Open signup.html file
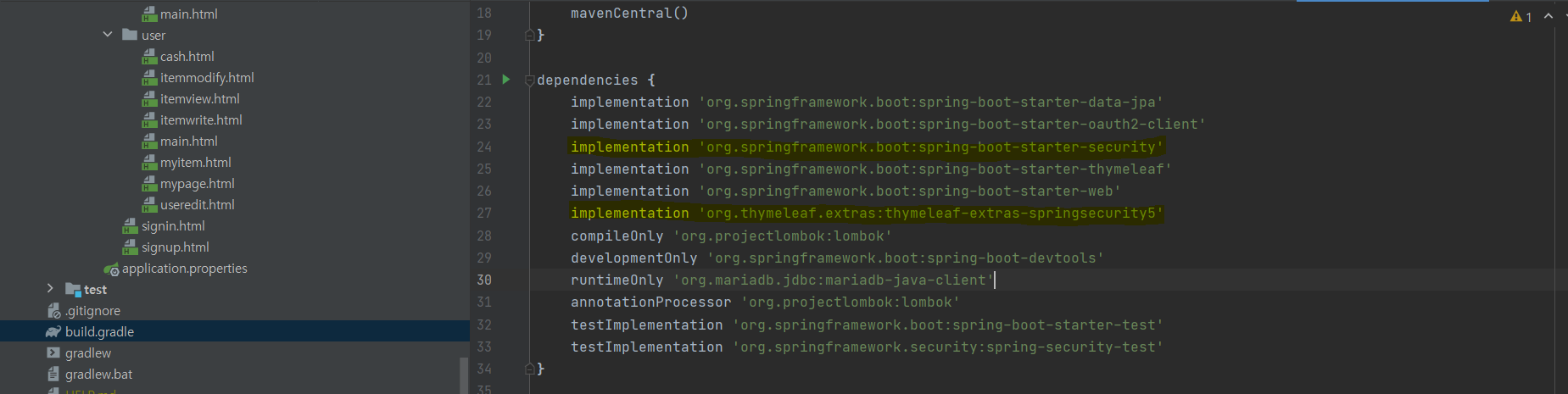The image size is (1568, 394). [175, 247]
